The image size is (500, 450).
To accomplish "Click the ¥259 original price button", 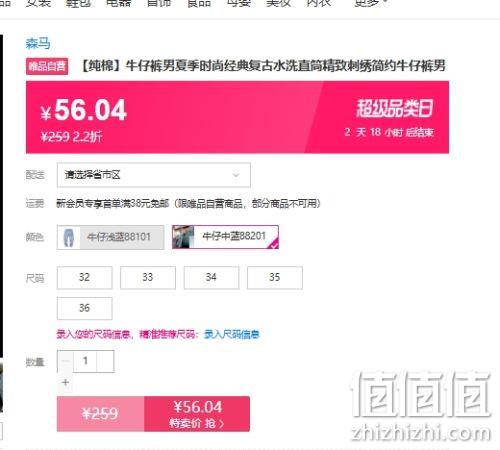I will 100,414.
